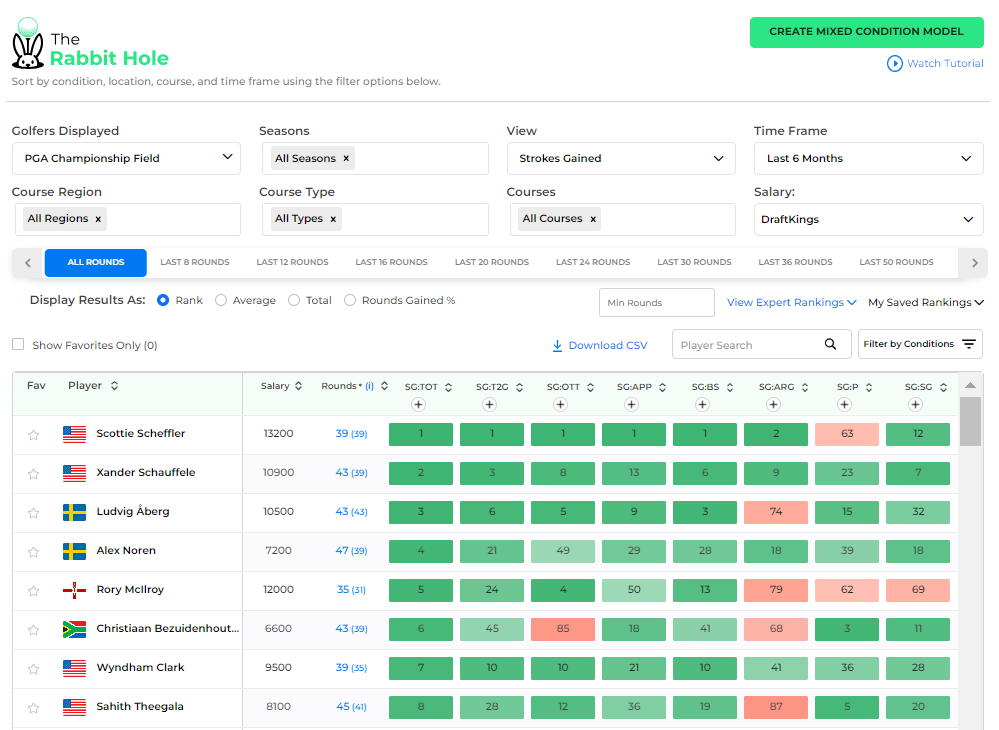The width and height of the screenshot is (999, 730).
Task: Click the Min Rounds input field
Action: (x=657, y=303)
